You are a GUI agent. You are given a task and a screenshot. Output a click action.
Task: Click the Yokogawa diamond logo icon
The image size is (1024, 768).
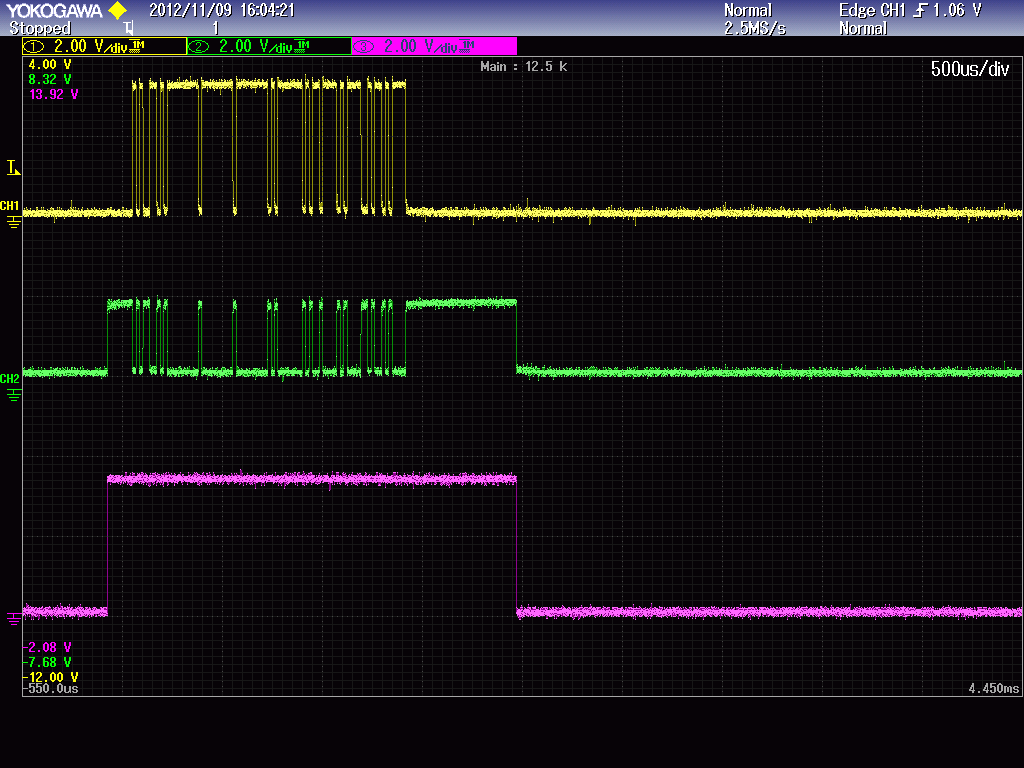118,10
